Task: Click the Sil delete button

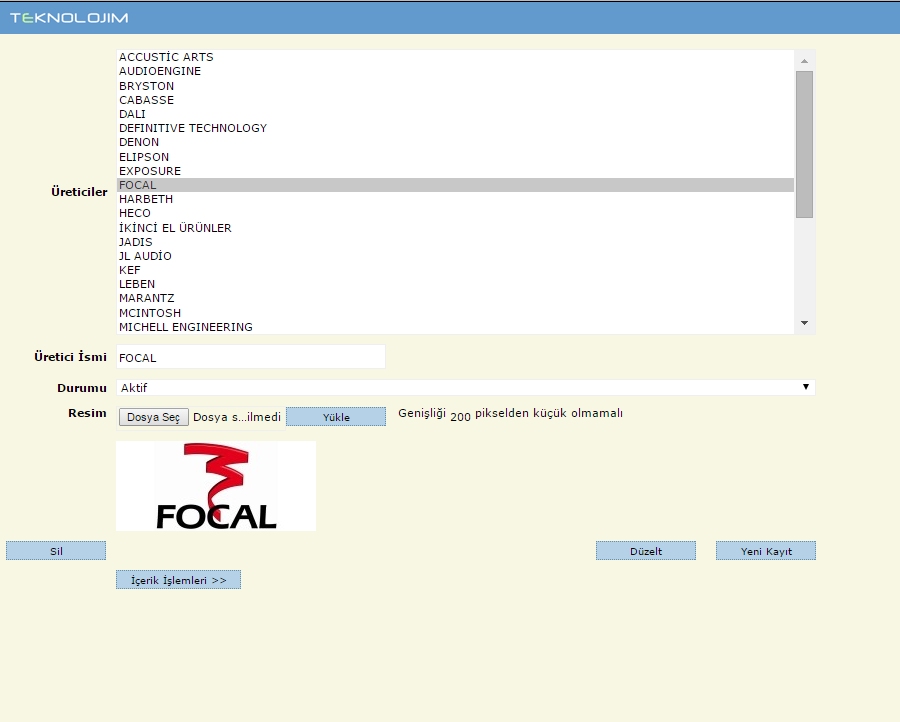Action: click(x=56, y=550)
